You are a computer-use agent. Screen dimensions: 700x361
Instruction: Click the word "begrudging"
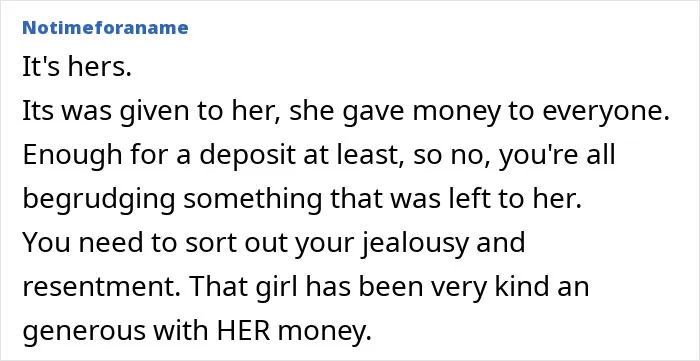(98, 200)
